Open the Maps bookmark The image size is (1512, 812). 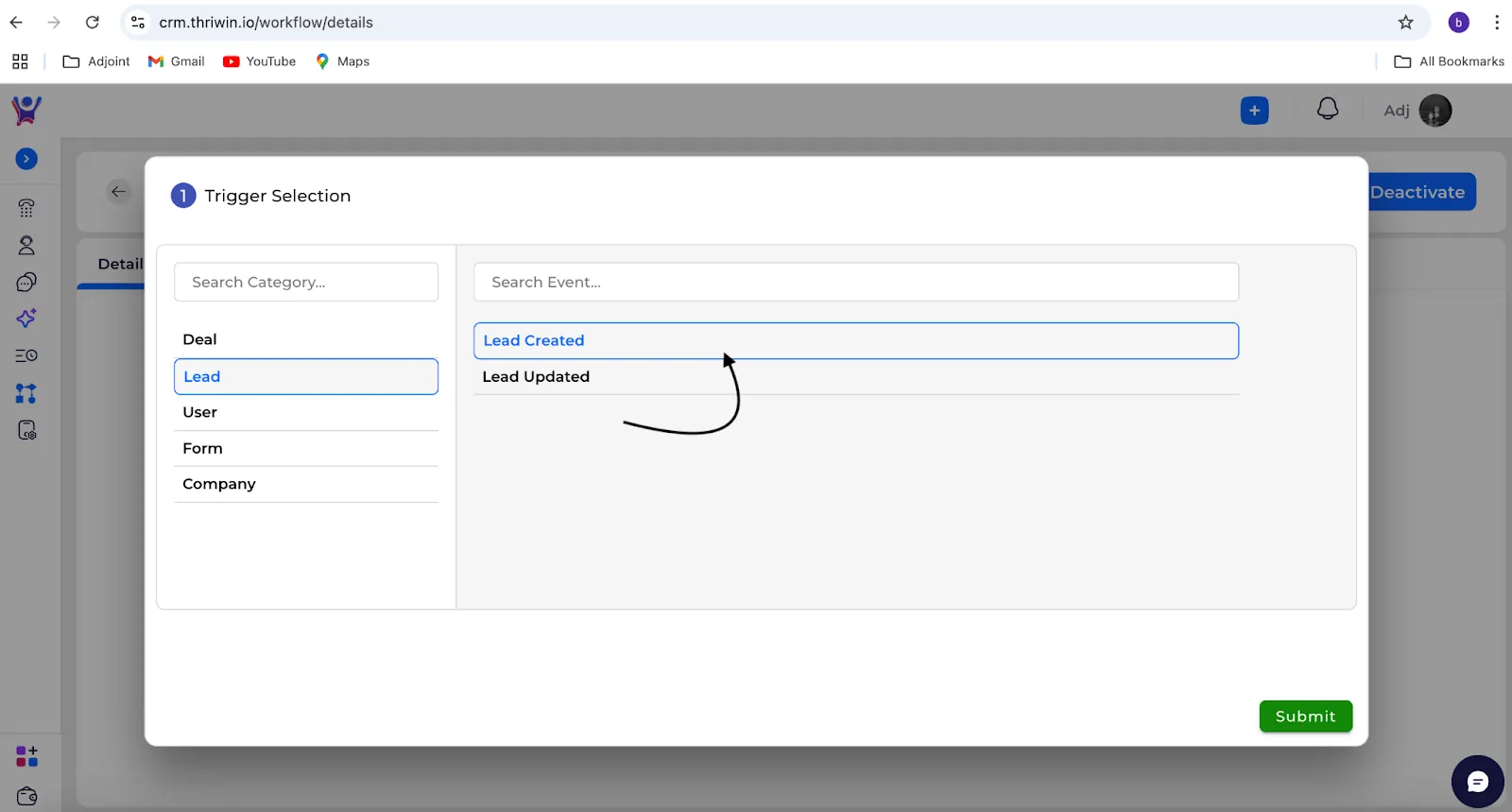tap(342, 61)
